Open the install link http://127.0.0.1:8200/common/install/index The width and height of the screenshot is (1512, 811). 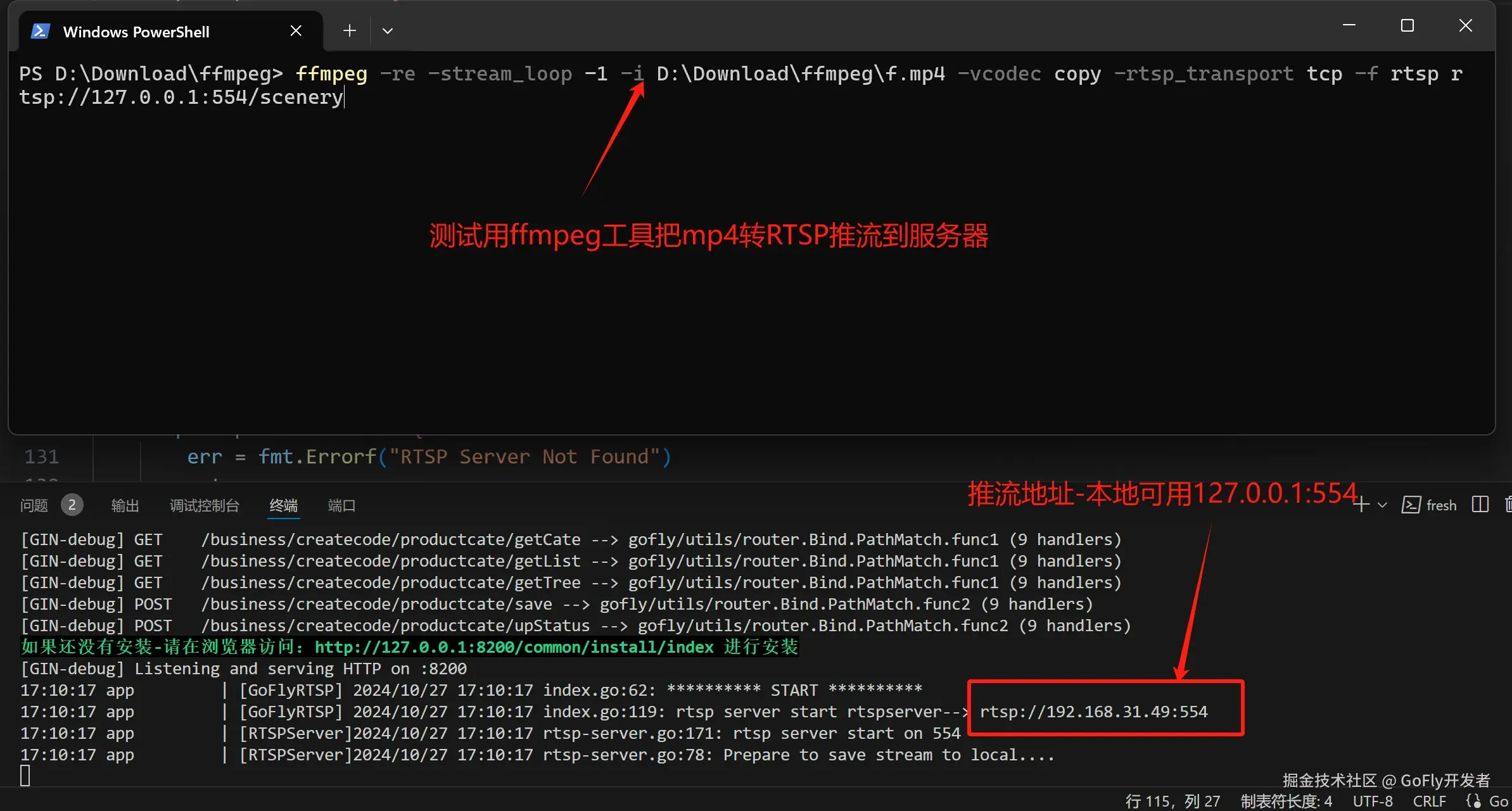[x=514, y=647]
